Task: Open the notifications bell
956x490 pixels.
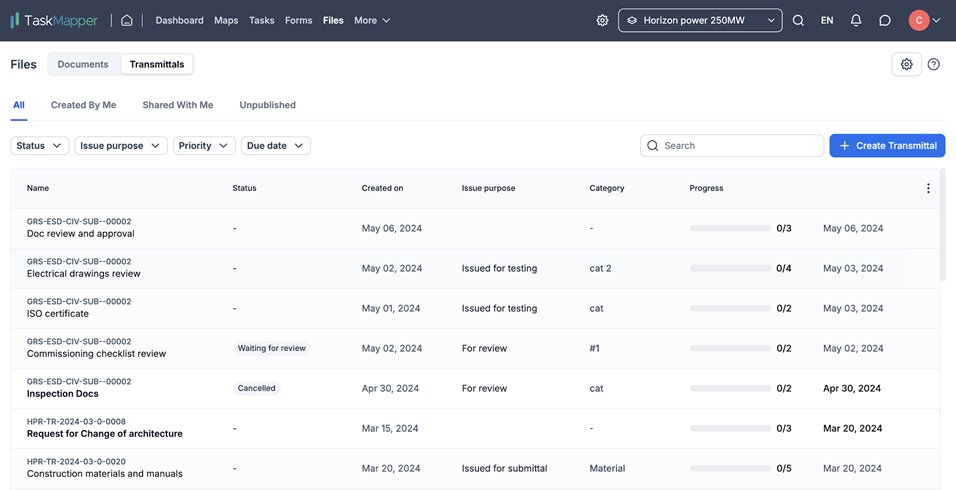Action: coord(856,20)
